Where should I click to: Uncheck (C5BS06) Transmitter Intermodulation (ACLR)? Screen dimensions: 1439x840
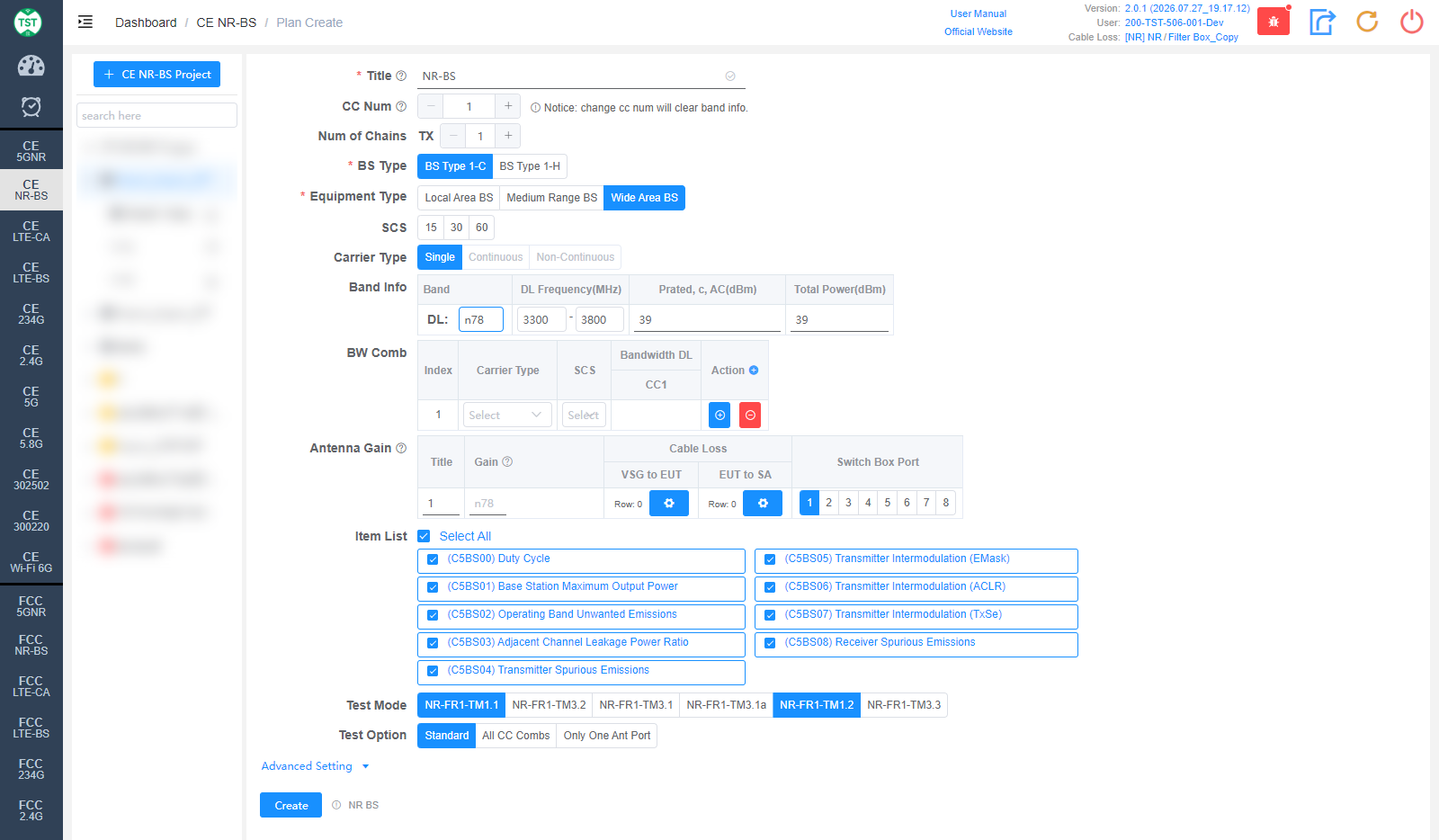coord(770,587)
